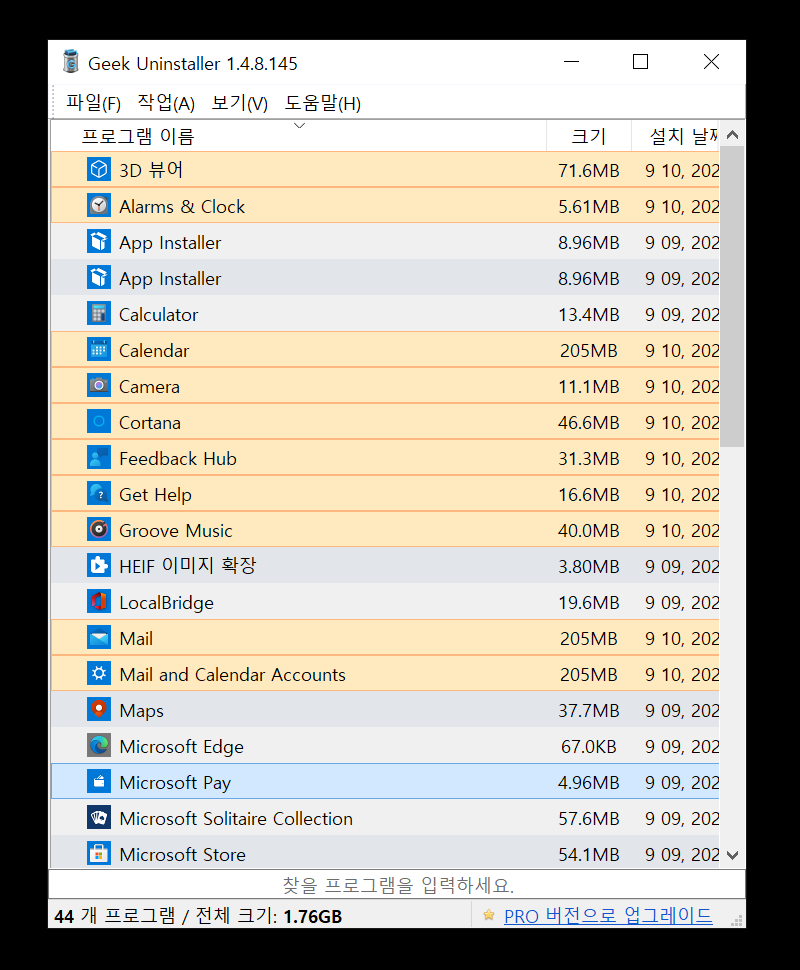Select the Microsoft Store row

pyautogui.click(x=385, y=853)
